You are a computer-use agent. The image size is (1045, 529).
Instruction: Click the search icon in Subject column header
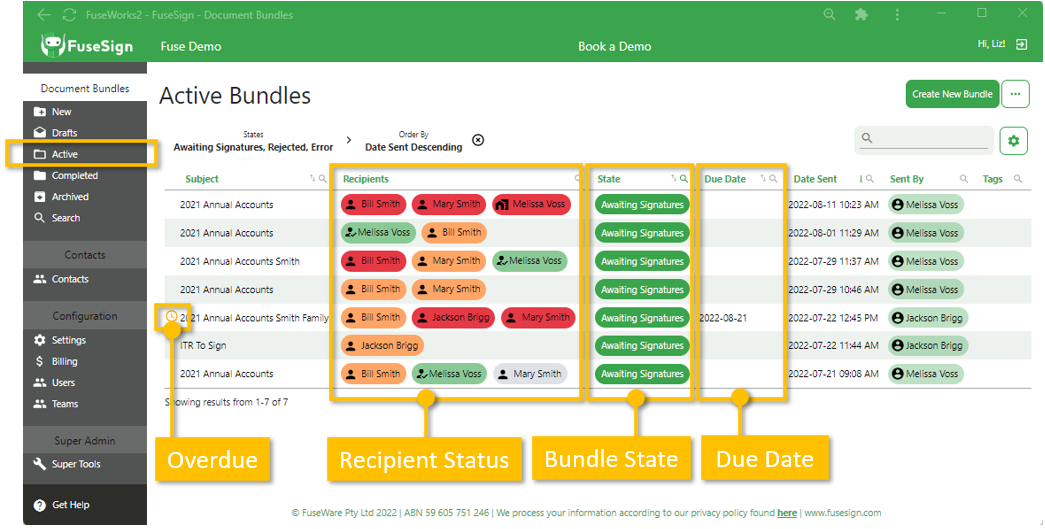coord(323,179)
